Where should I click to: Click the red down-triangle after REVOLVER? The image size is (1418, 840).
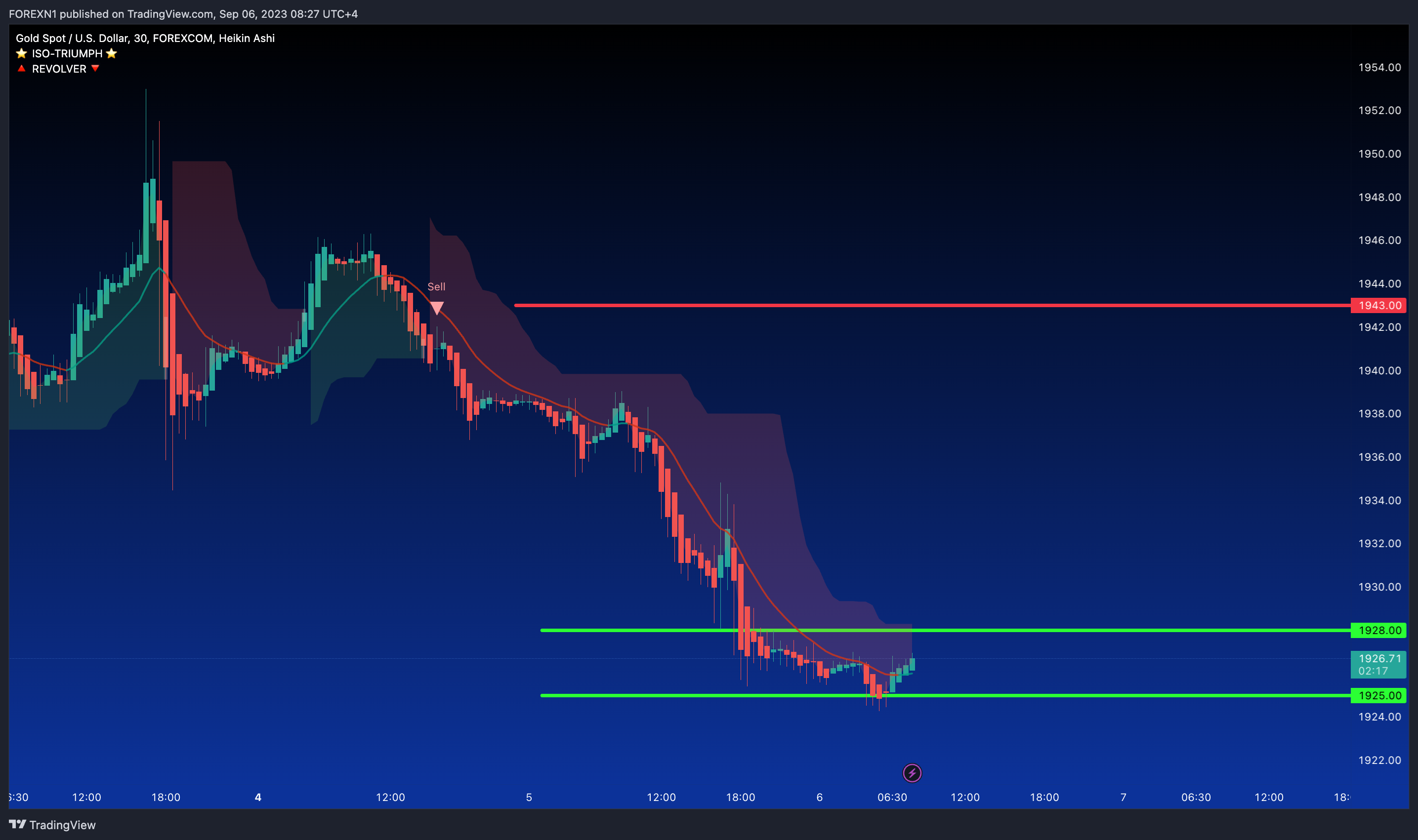95,68
